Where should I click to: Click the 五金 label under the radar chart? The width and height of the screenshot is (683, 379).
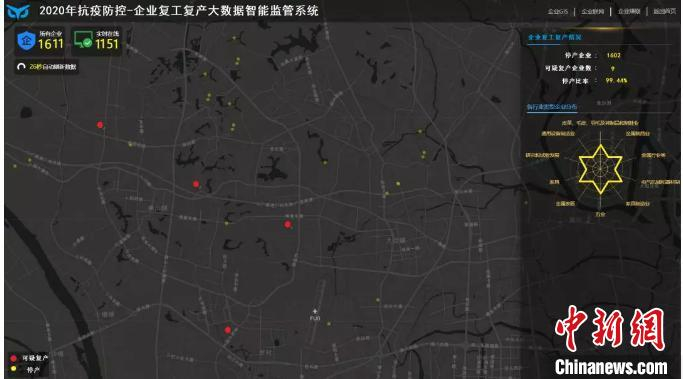[601, 214]
